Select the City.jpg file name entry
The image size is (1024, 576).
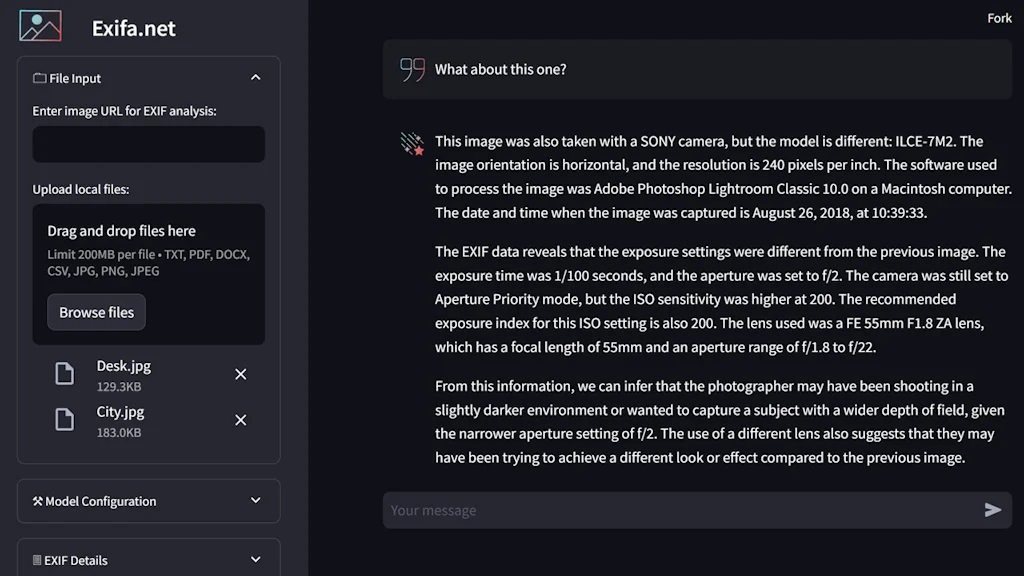(x=120, y=412)
